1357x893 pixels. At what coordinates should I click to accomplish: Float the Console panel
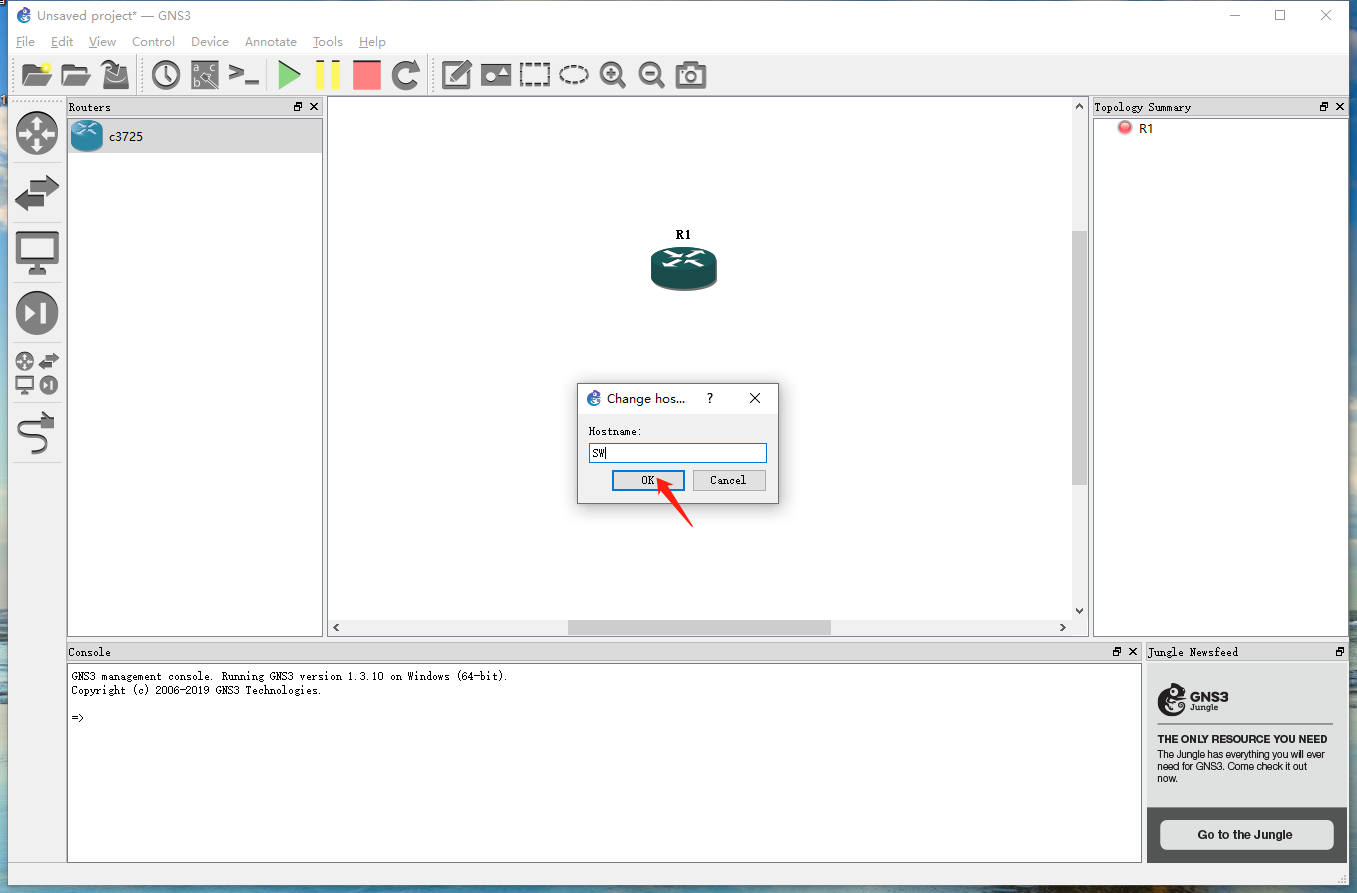[x=1117, y=652]
